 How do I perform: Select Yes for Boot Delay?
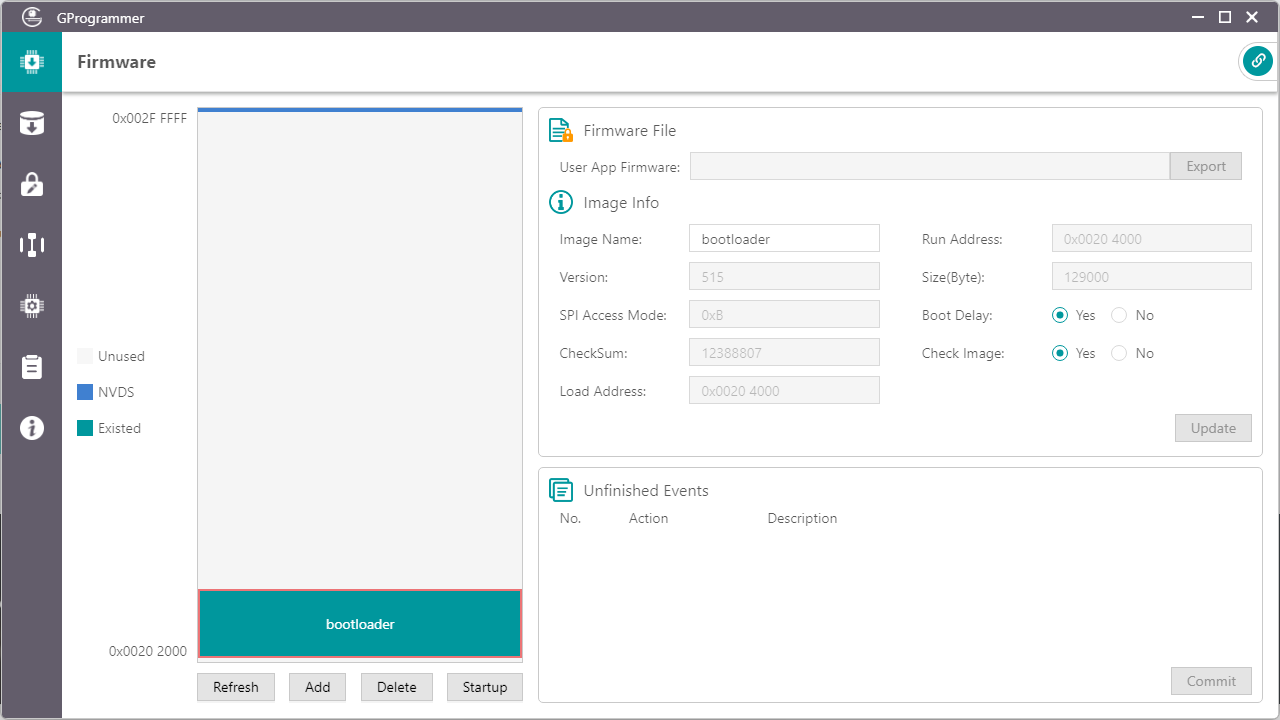pos(1060,315)
